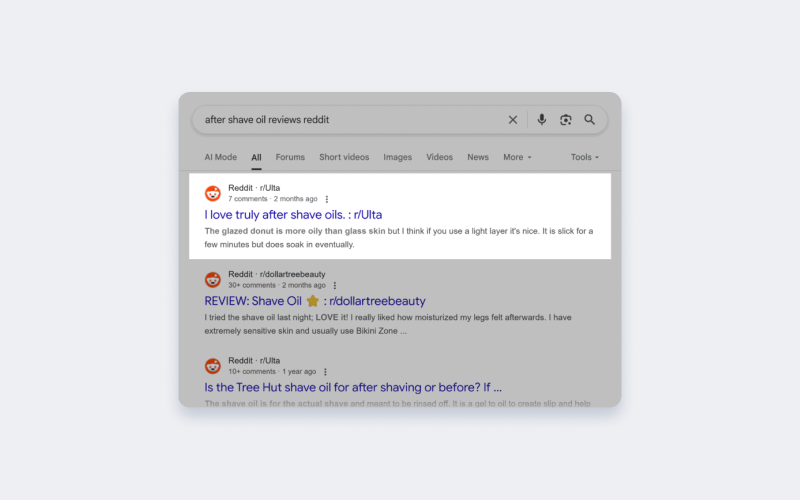The height and width of the screenshot is (500, 800).
Task: Clear the search query with X icon
Action: [513, 120]
